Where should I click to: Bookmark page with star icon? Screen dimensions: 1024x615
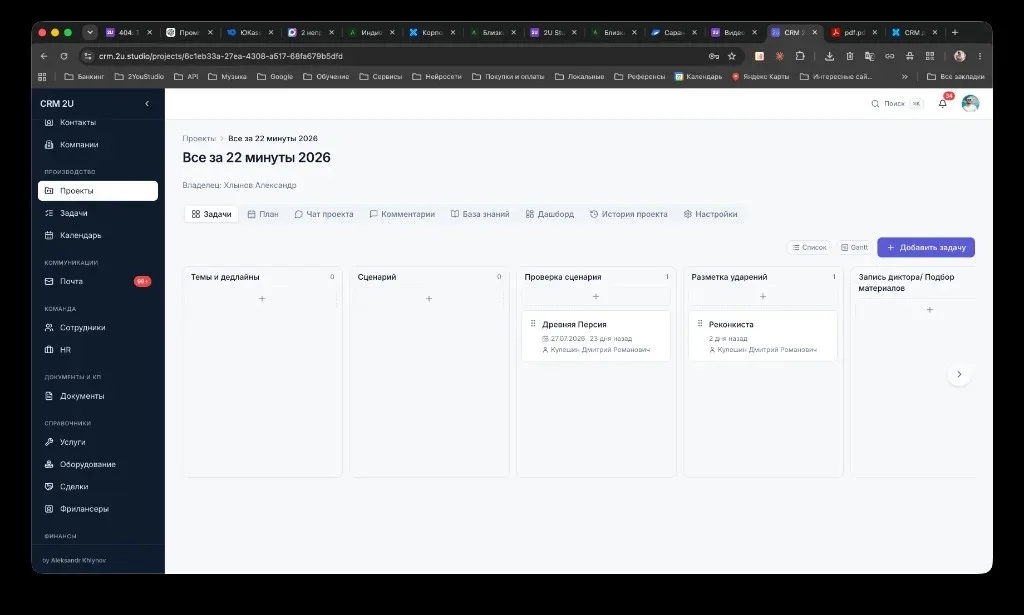pyautogui.click(x=732, y=56)
